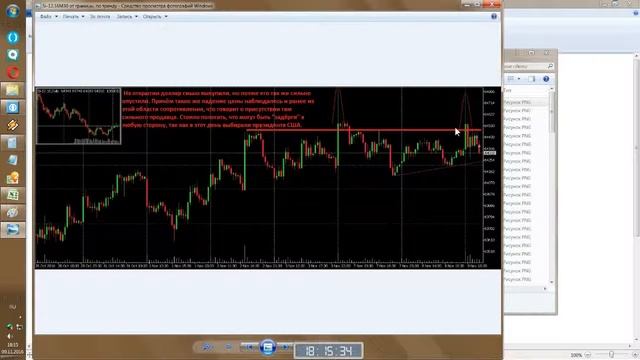Click the search magnifier in Explorer window
Viewport: 640px width, 360px height.
click(x=550, y=66)
